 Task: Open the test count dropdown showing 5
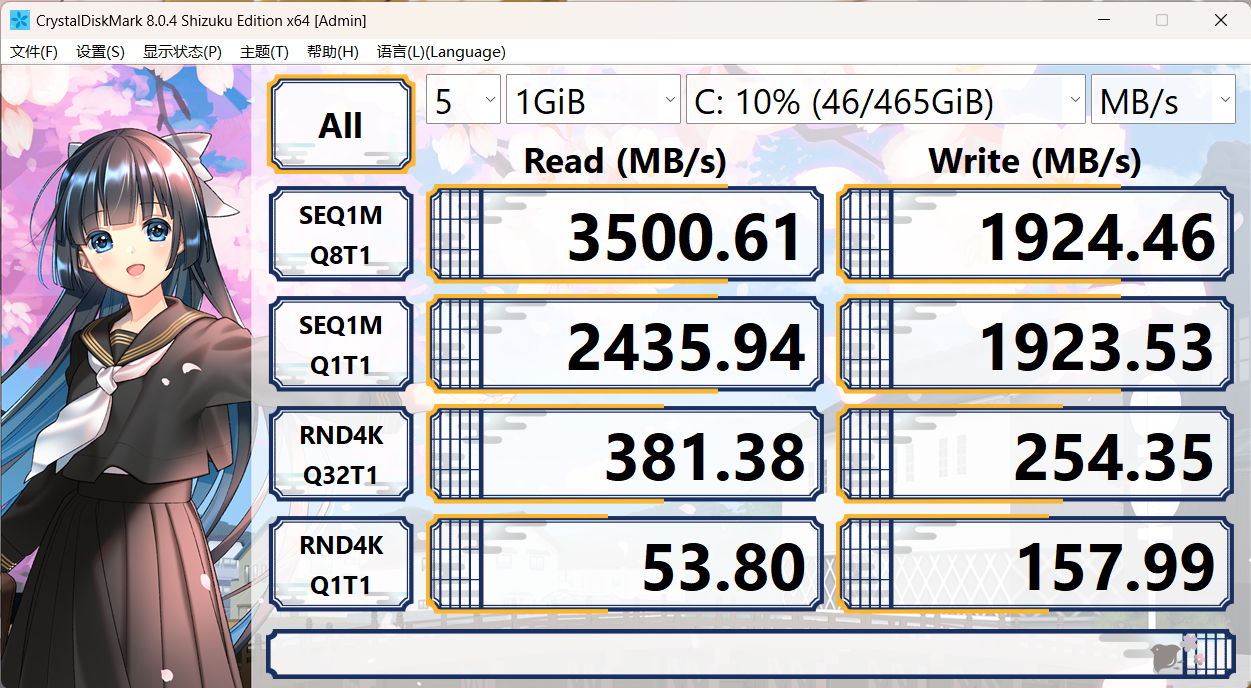[x=463, y=101]
